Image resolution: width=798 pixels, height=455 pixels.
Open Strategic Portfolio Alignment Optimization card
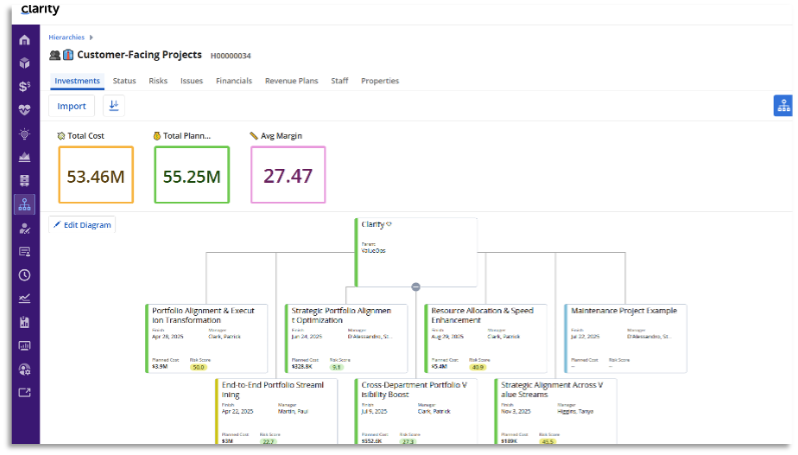pos(346,338)
